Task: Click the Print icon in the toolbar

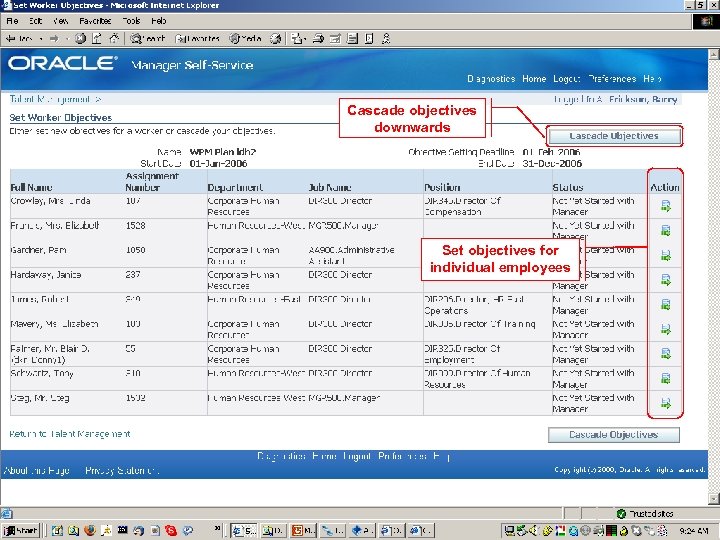Action: point(318,39)
